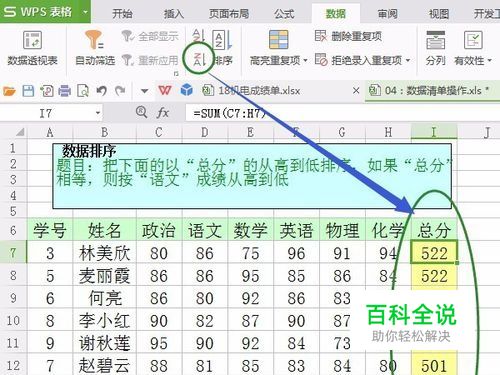Click the export to PDF icon

47,90
